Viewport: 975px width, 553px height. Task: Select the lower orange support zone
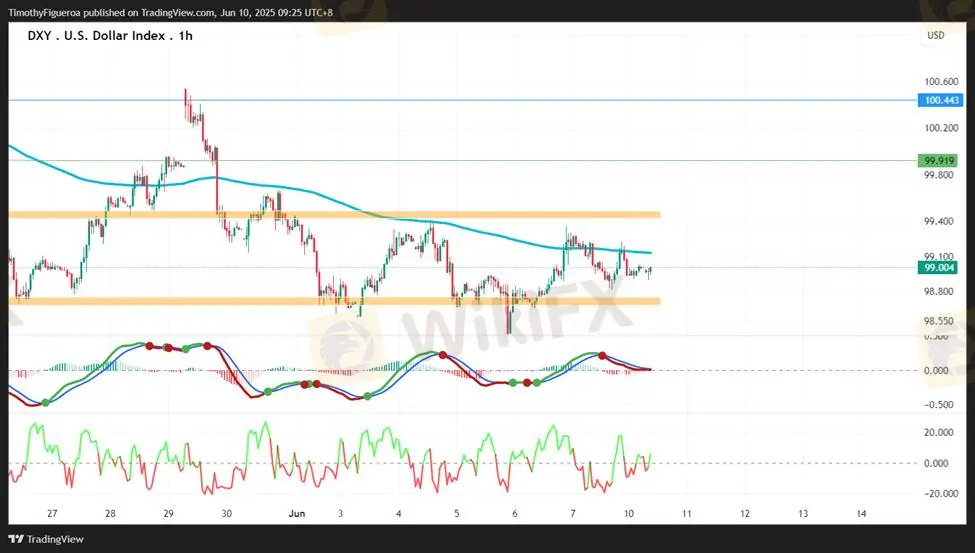334,301
